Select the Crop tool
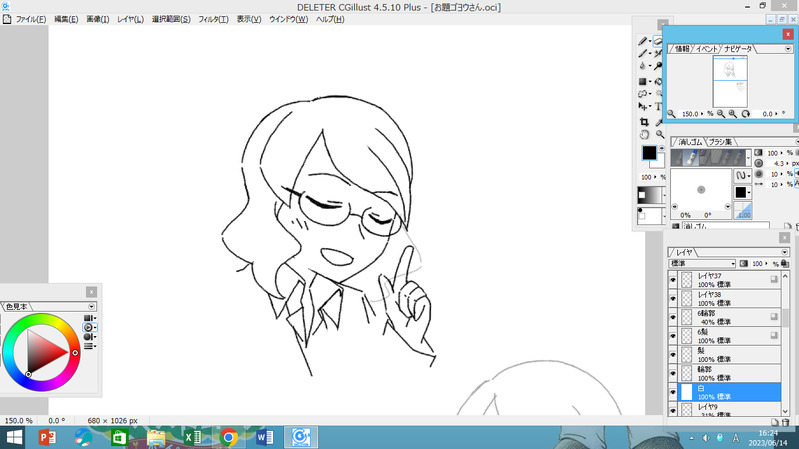 (644, 122)
